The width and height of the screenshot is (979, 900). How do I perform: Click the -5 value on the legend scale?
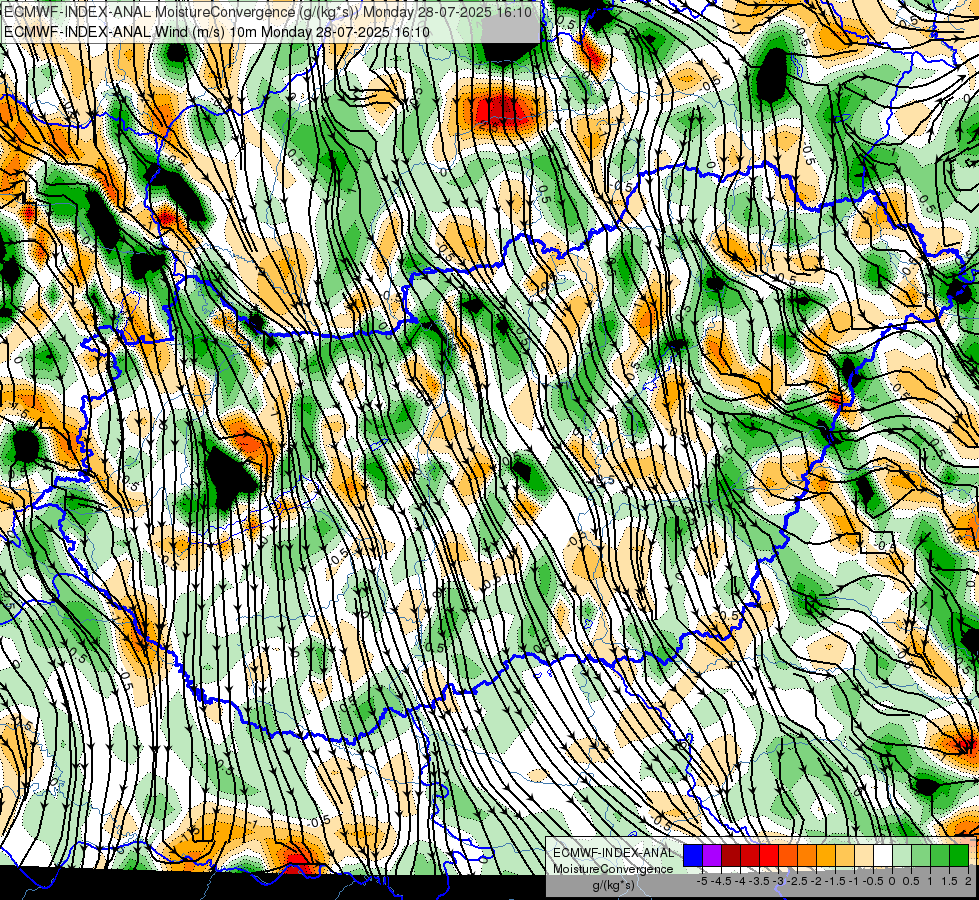702,881
